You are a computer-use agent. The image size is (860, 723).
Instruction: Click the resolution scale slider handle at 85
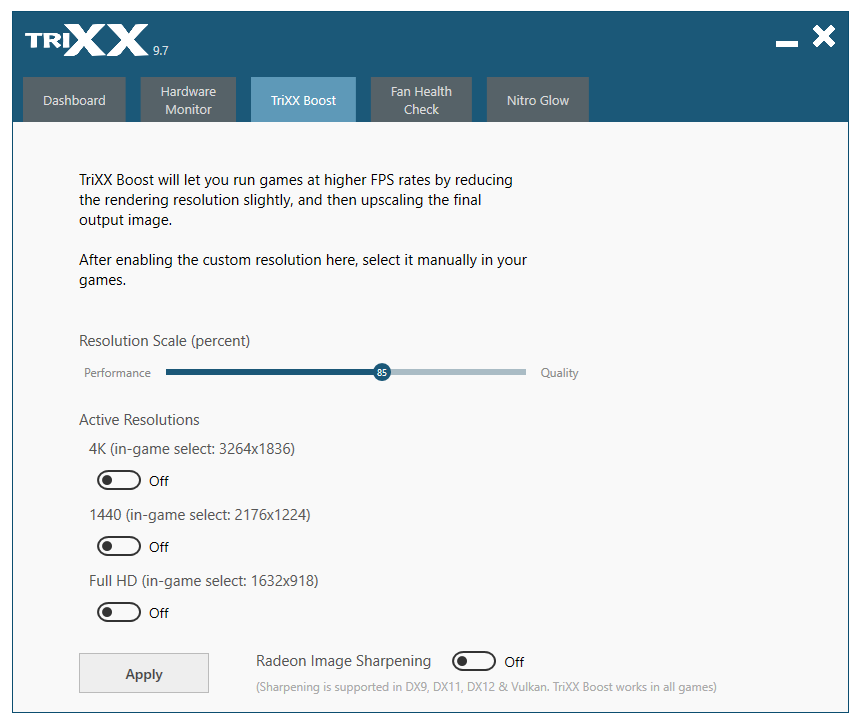point(382,372)
